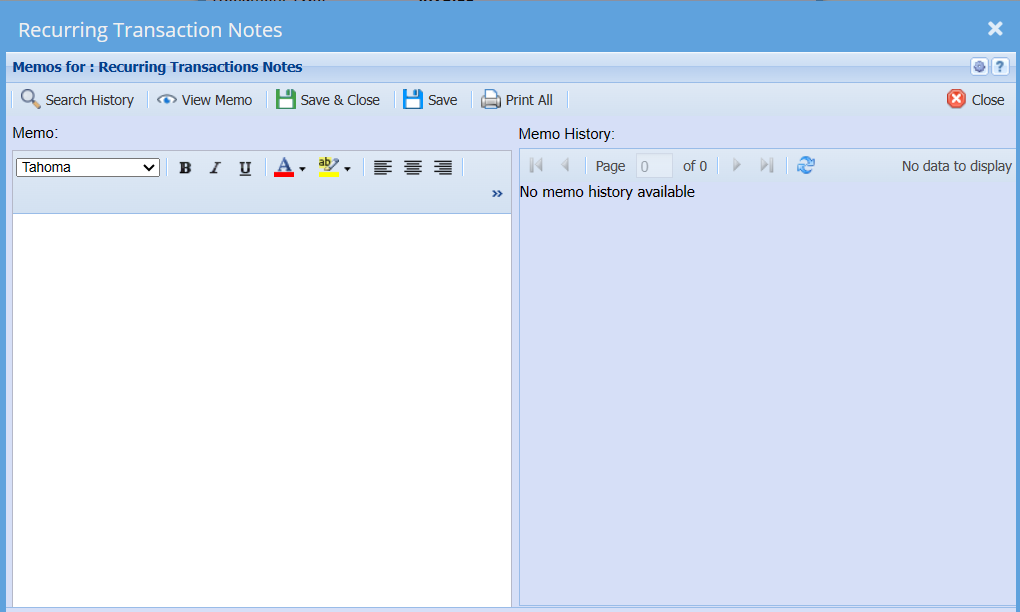The image size is (1020, 612).
Task: Align memo text to the right
Action: coord(443,168)
